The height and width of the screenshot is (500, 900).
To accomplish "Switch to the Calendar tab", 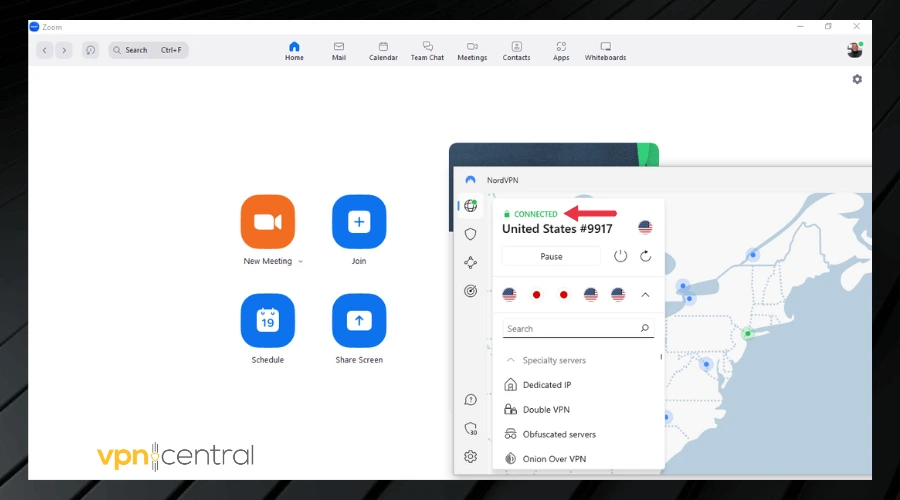I will point(383,51).
